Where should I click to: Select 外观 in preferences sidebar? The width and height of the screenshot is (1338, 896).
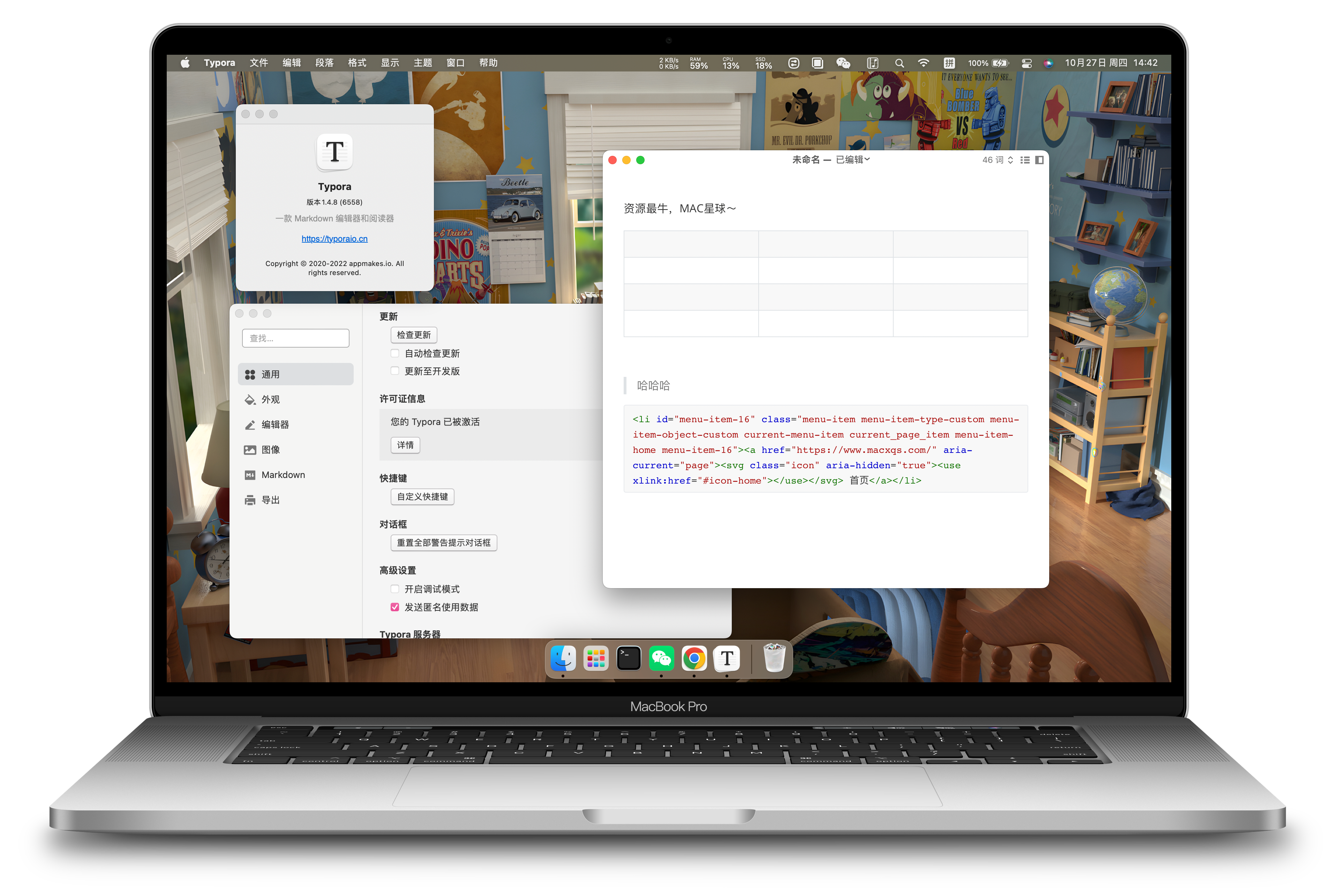tap(295, 400)
